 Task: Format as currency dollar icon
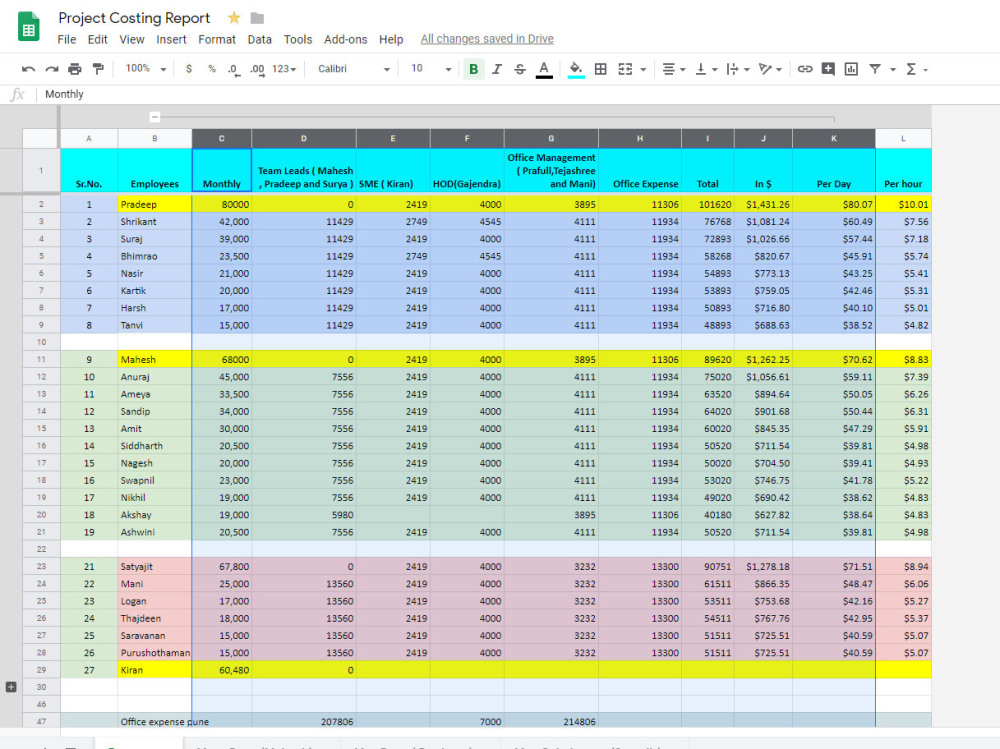point(189,69)
